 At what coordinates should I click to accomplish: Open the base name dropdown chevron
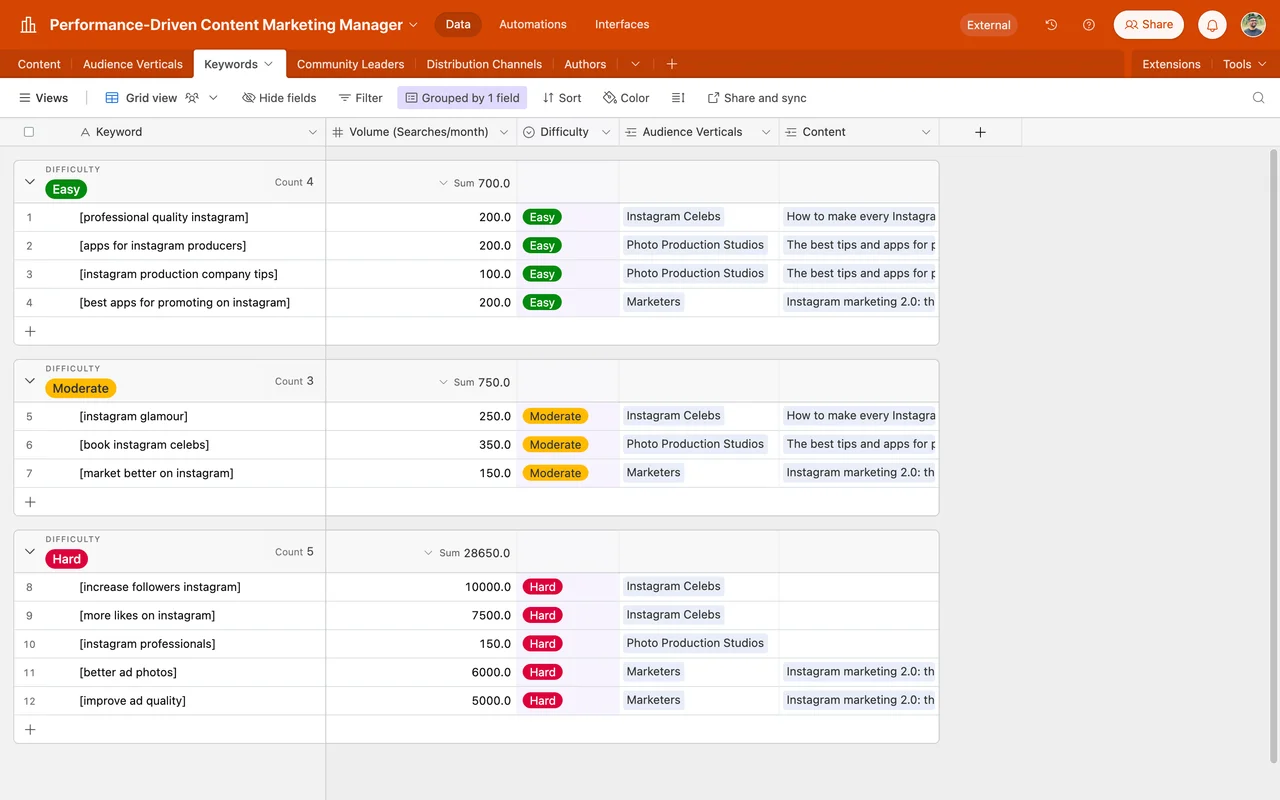pos(414,25)
